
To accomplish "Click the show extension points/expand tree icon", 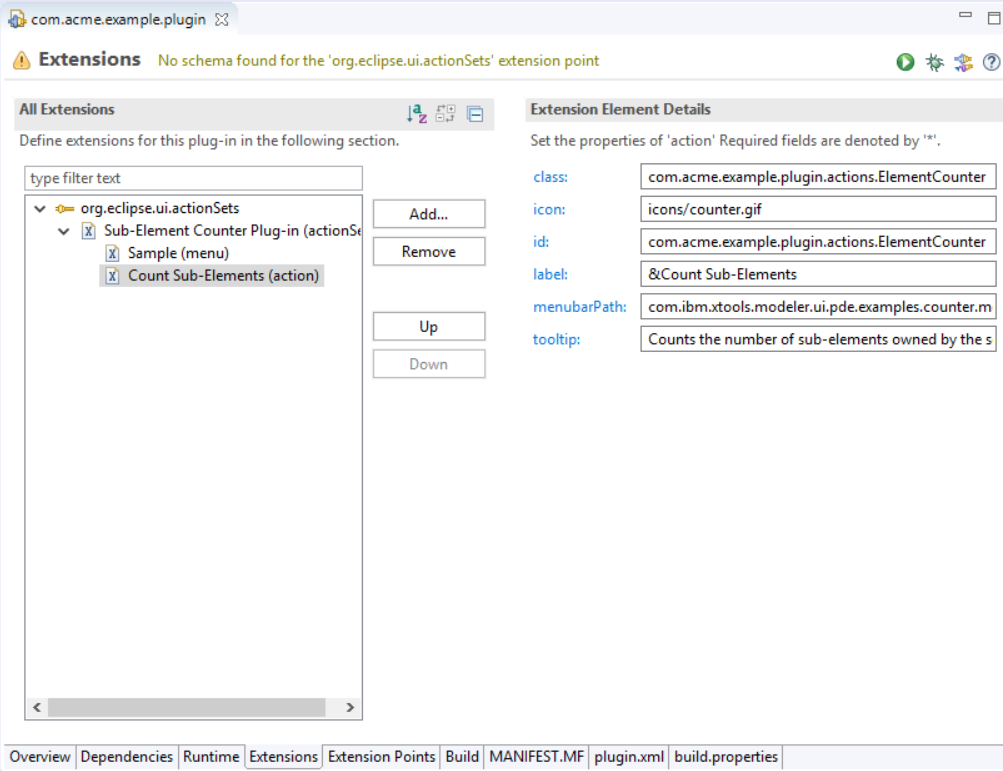I will click(x=445, y=114).
